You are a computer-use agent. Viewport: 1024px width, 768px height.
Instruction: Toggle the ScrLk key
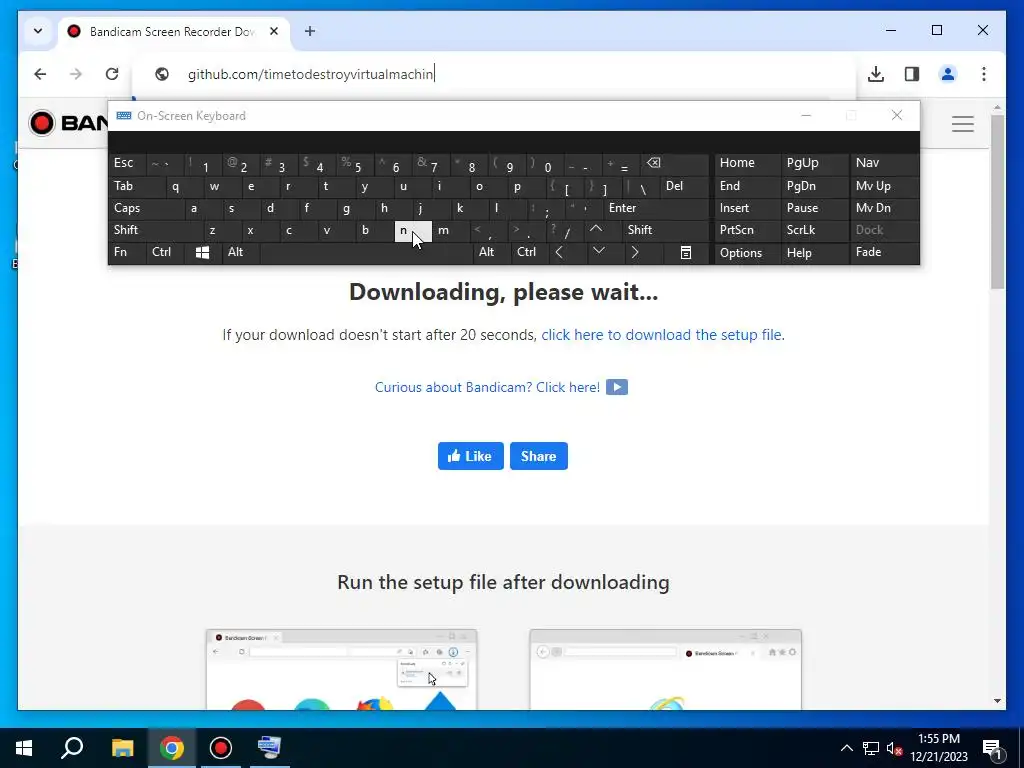(814, 230)
